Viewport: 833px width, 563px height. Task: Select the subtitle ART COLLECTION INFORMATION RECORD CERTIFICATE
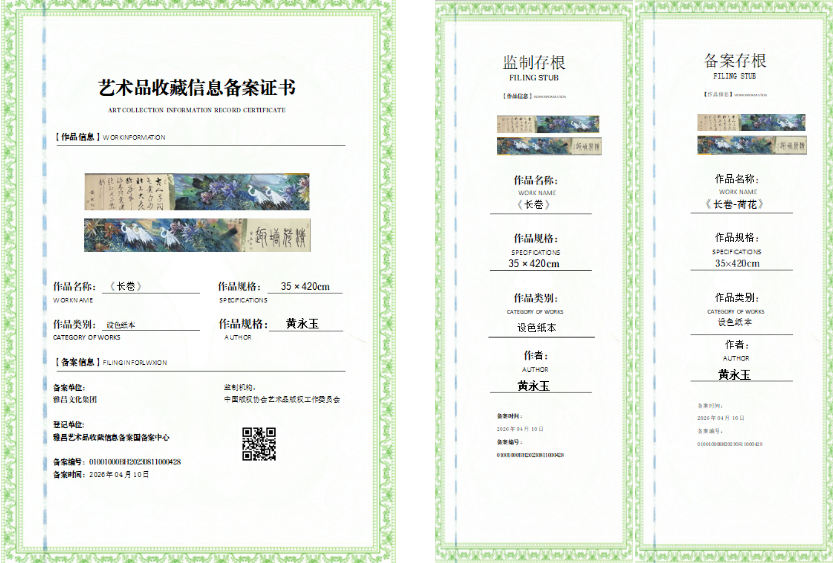click(x=197, y=110)
